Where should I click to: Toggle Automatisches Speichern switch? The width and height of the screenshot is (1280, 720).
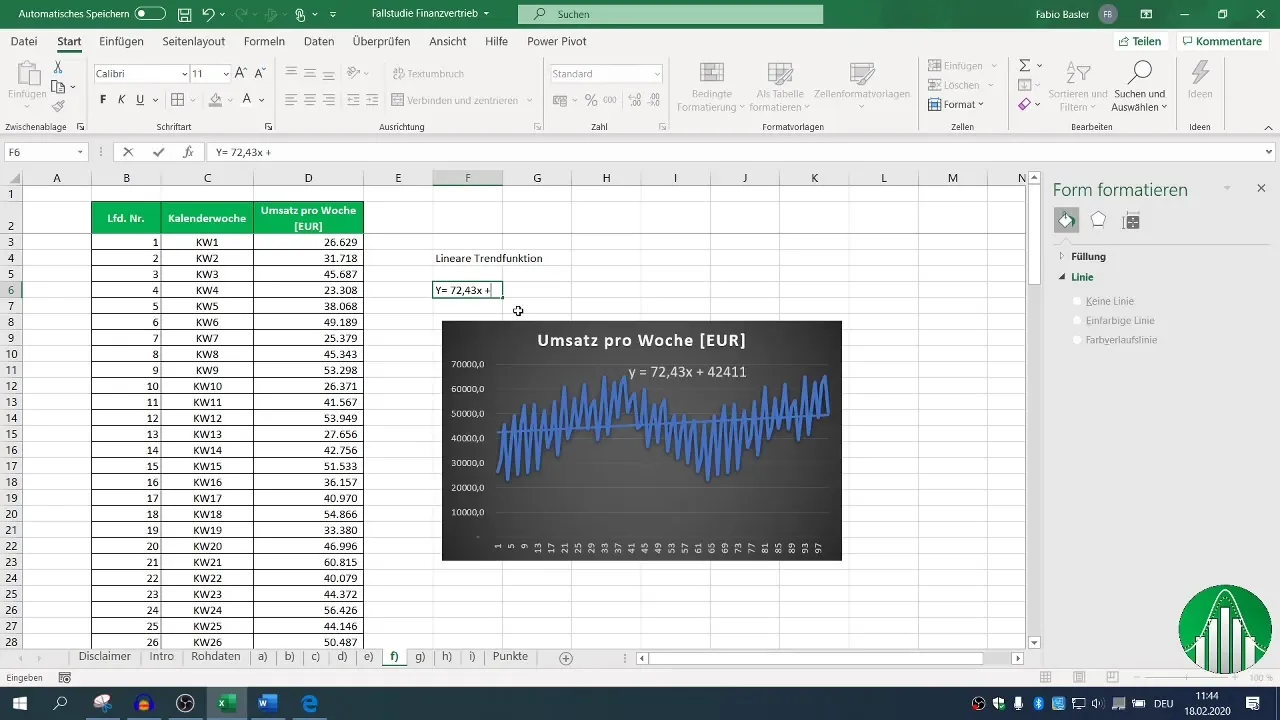(150, 15)
